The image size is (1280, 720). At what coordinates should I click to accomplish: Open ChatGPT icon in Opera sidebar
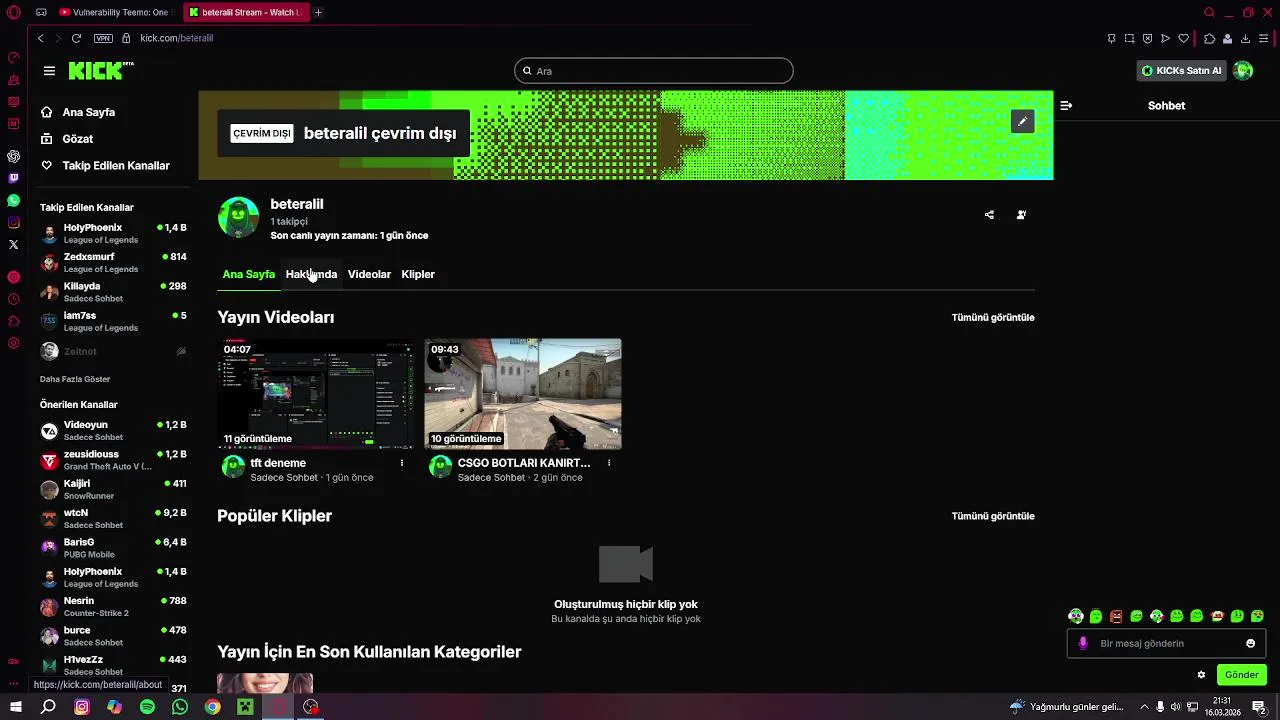pyautogui.click(x=13, y=156)
